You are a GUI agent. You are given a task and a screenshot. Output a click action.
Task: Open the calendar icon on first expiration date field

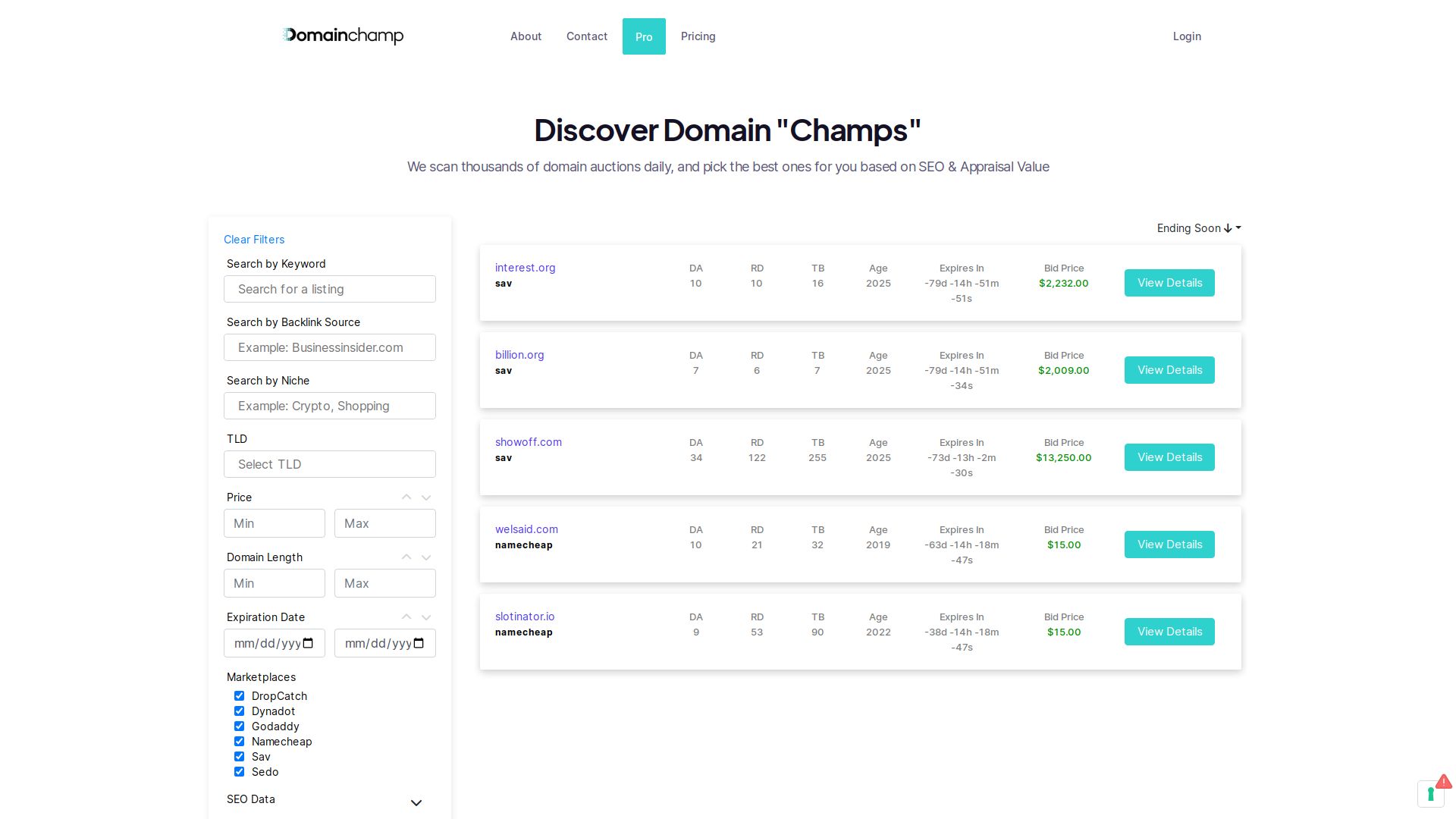point(308,642)
